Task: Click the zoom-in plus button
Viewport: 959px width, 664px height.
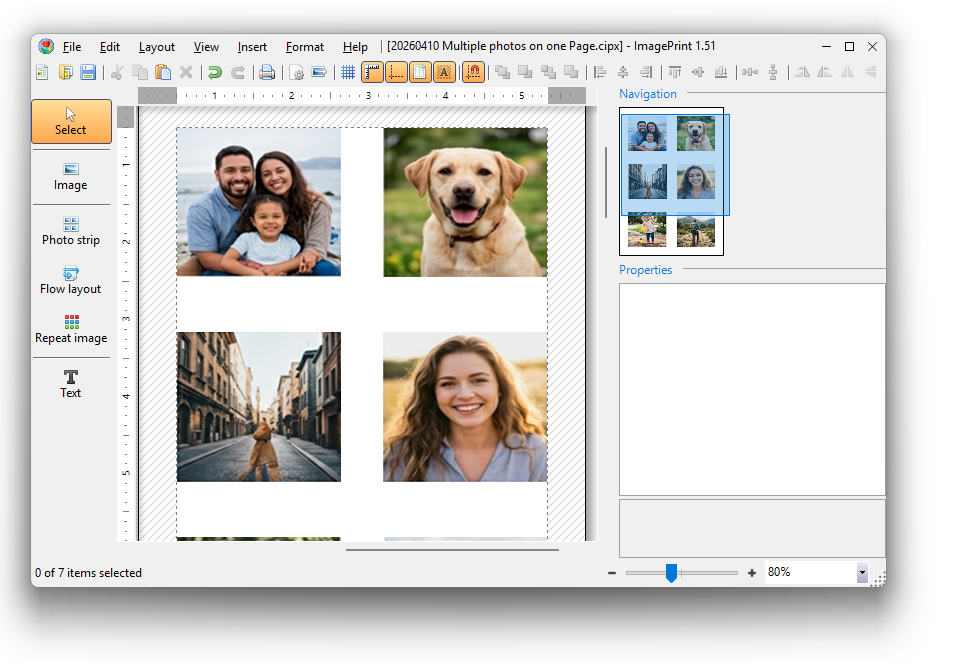Action: [x=751, y=572]
